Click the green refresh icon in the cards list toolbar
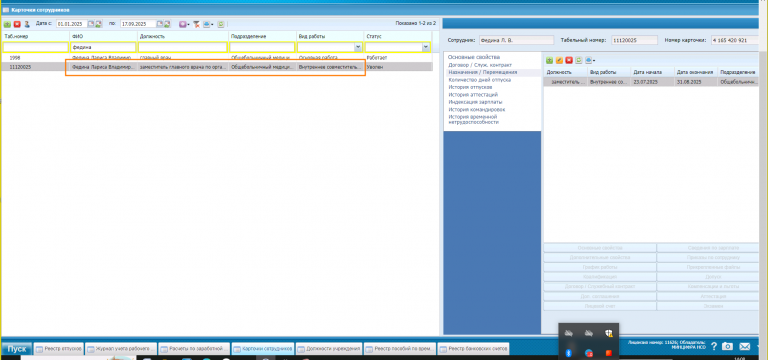 pyautogui.click(x=221, y=24)
